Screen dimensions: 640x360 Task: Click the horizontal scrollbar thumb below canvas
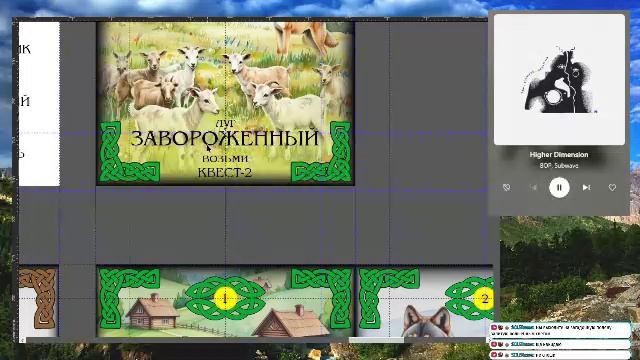point(376,340)
